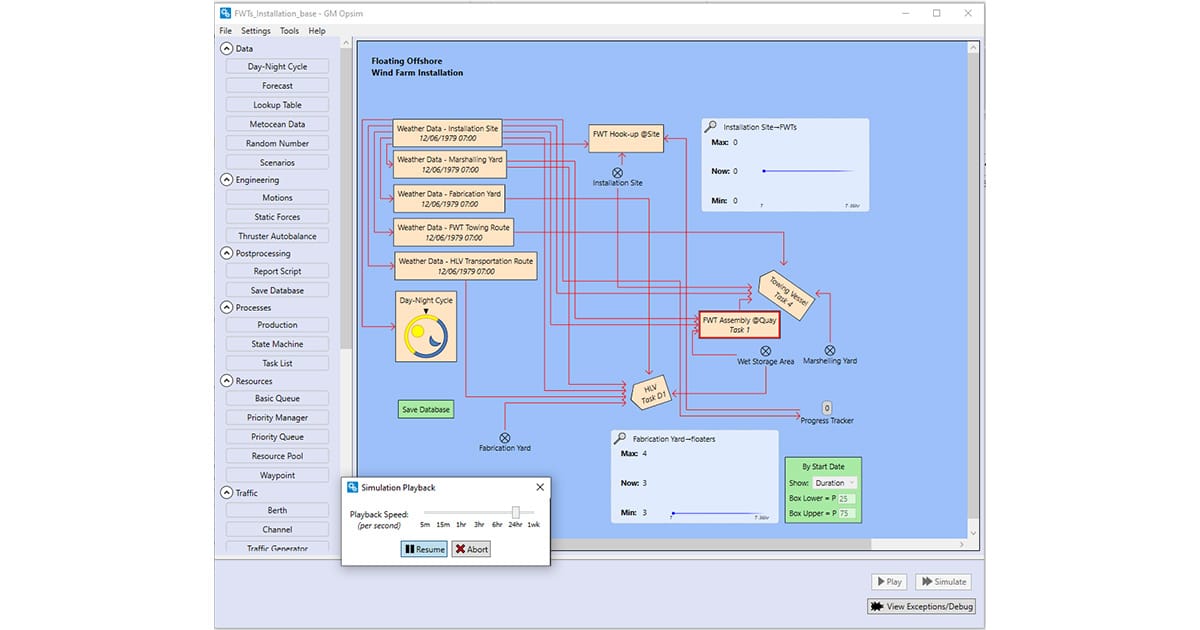
Task: Click the Playback Speed slider handle
Action: [x=516, y=513]
